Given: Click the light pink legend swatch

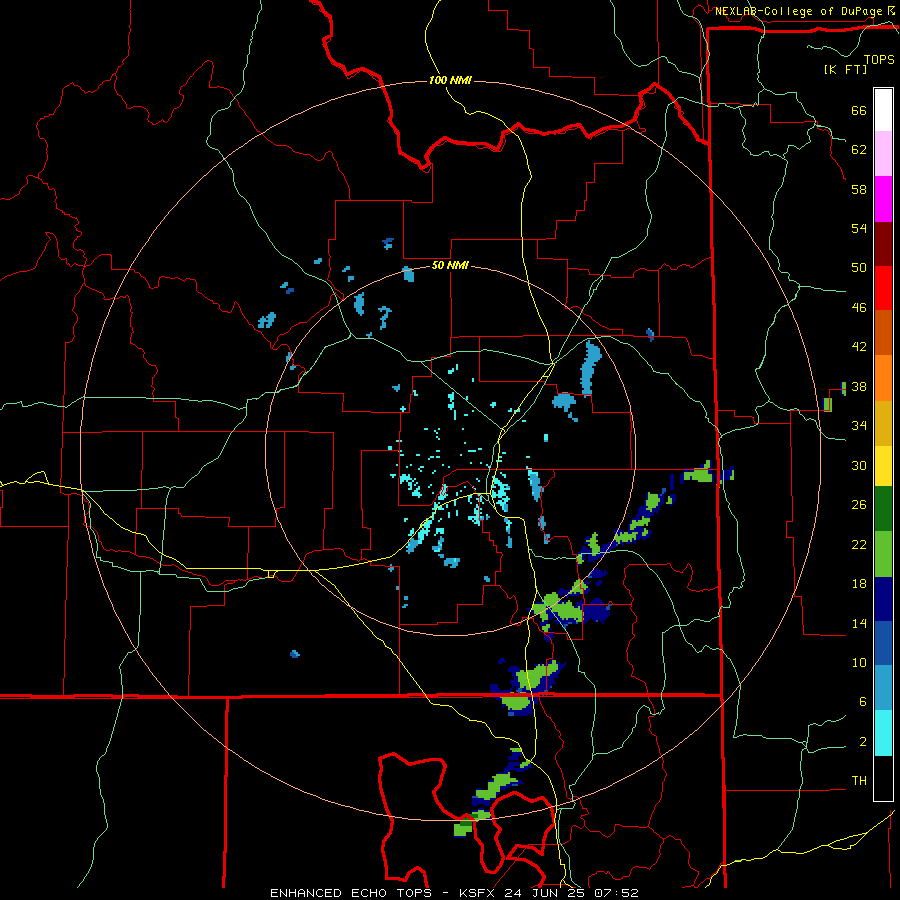Looking at the screenshot, I should tap(883, 154).
